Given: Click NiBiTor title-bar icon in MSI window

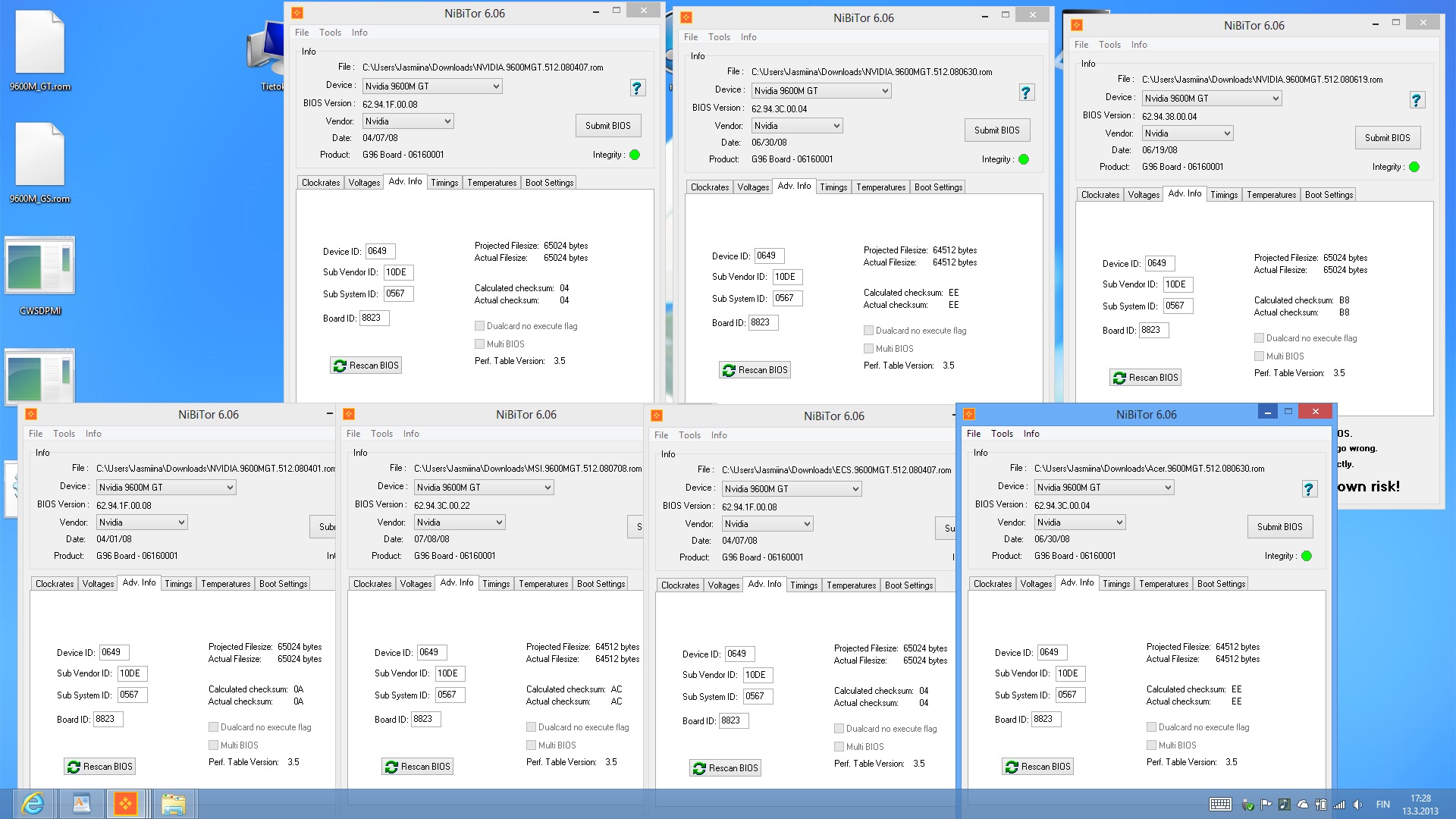Looking at the screenshot, I should click(x=349, y=414).
